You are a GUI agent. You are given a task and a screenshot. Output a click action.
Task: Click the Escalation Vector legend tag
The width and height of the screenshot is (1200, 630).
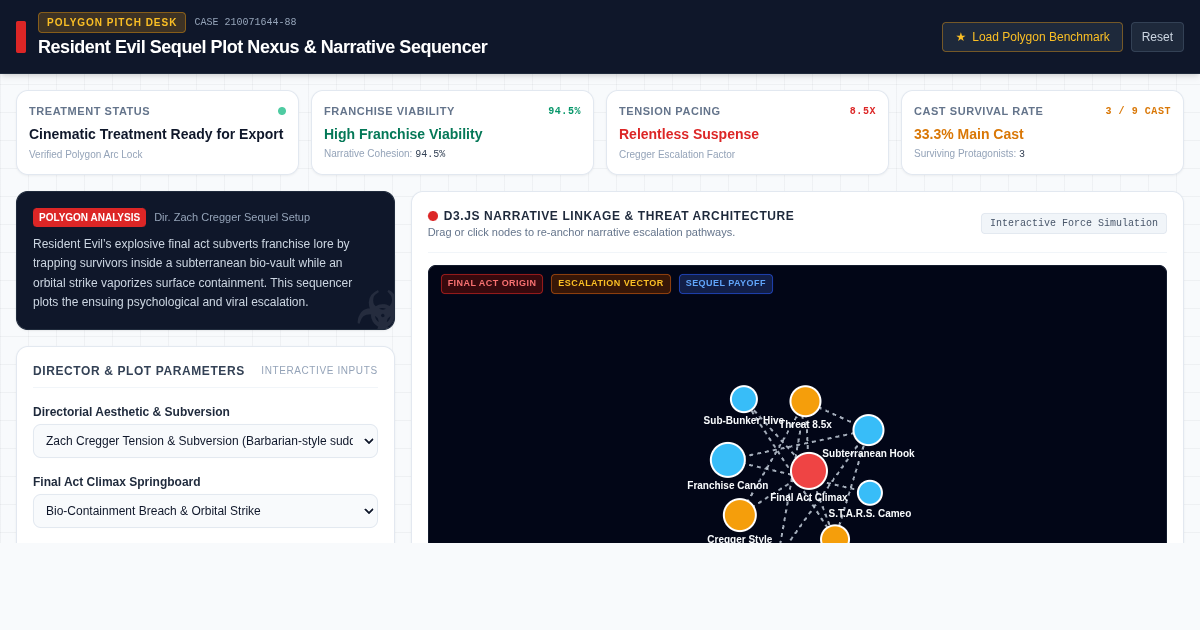click(611, 284)
